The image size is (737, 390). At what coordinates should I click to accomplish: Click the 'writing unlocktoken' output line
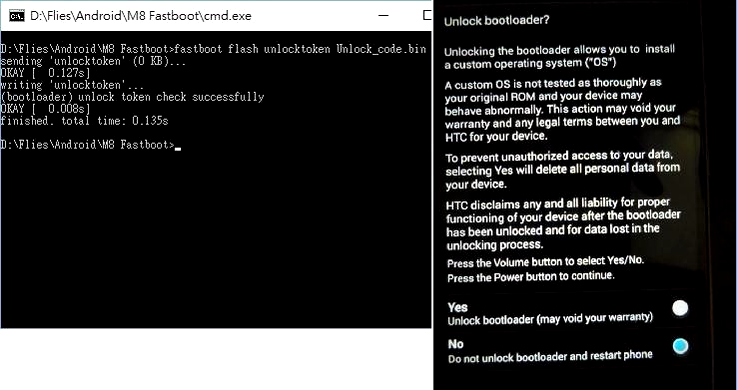click(72, 86)
